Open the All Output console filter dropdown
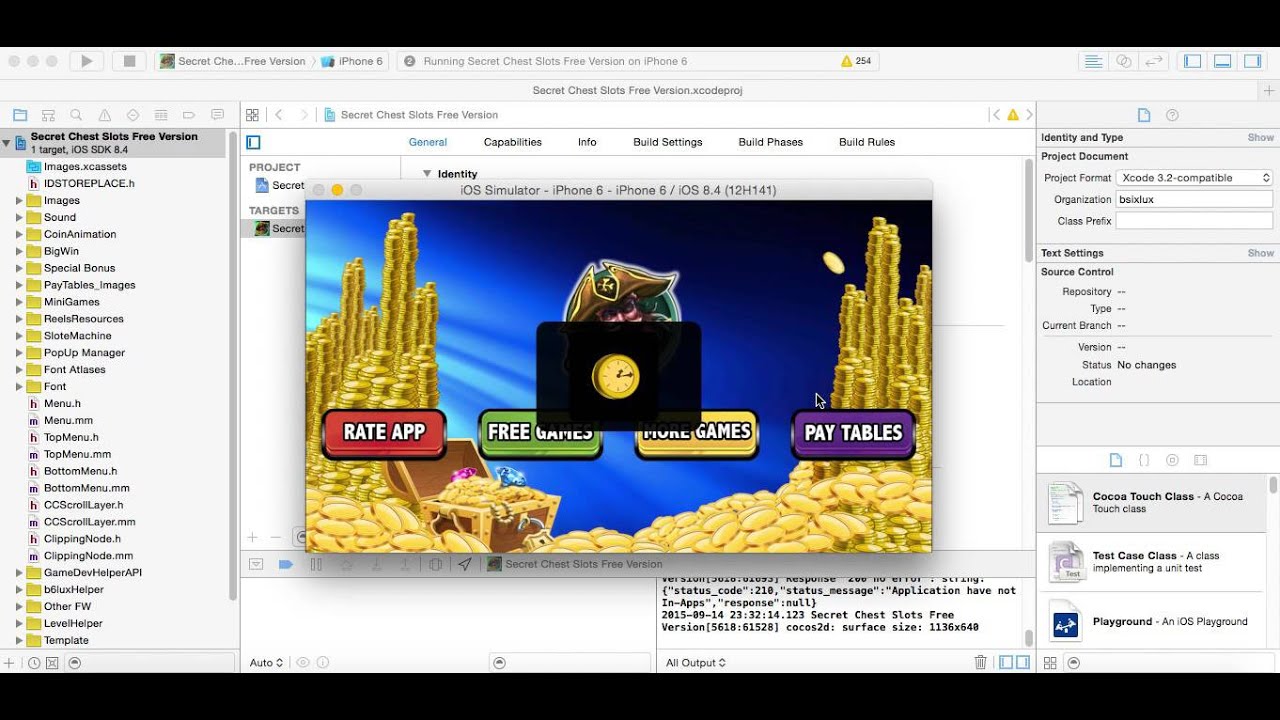This screenshot has height=720, width=1280. click(x=696, y=662)
